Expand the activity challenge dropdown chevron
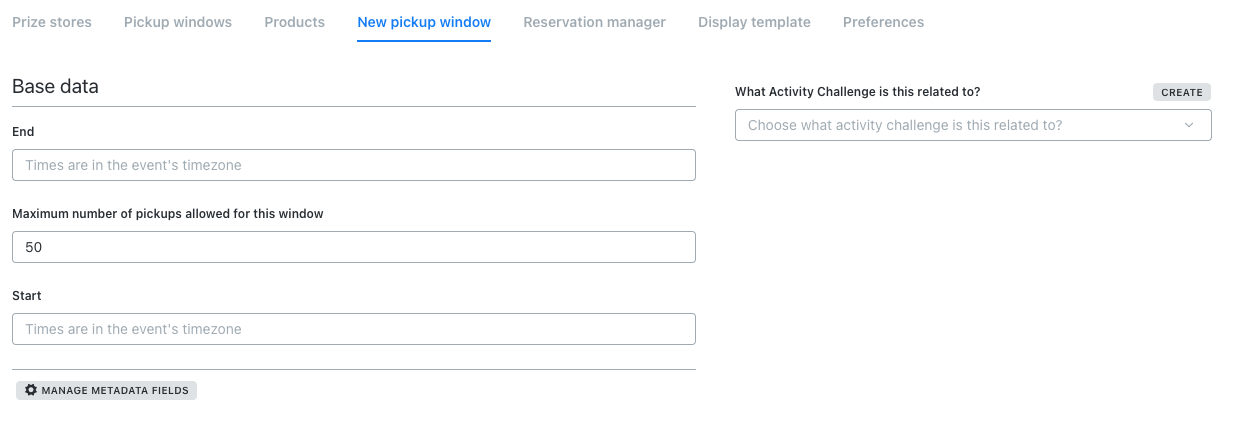The height and width of the screenshot is (426, 1233). click(x=1189, y=125)
